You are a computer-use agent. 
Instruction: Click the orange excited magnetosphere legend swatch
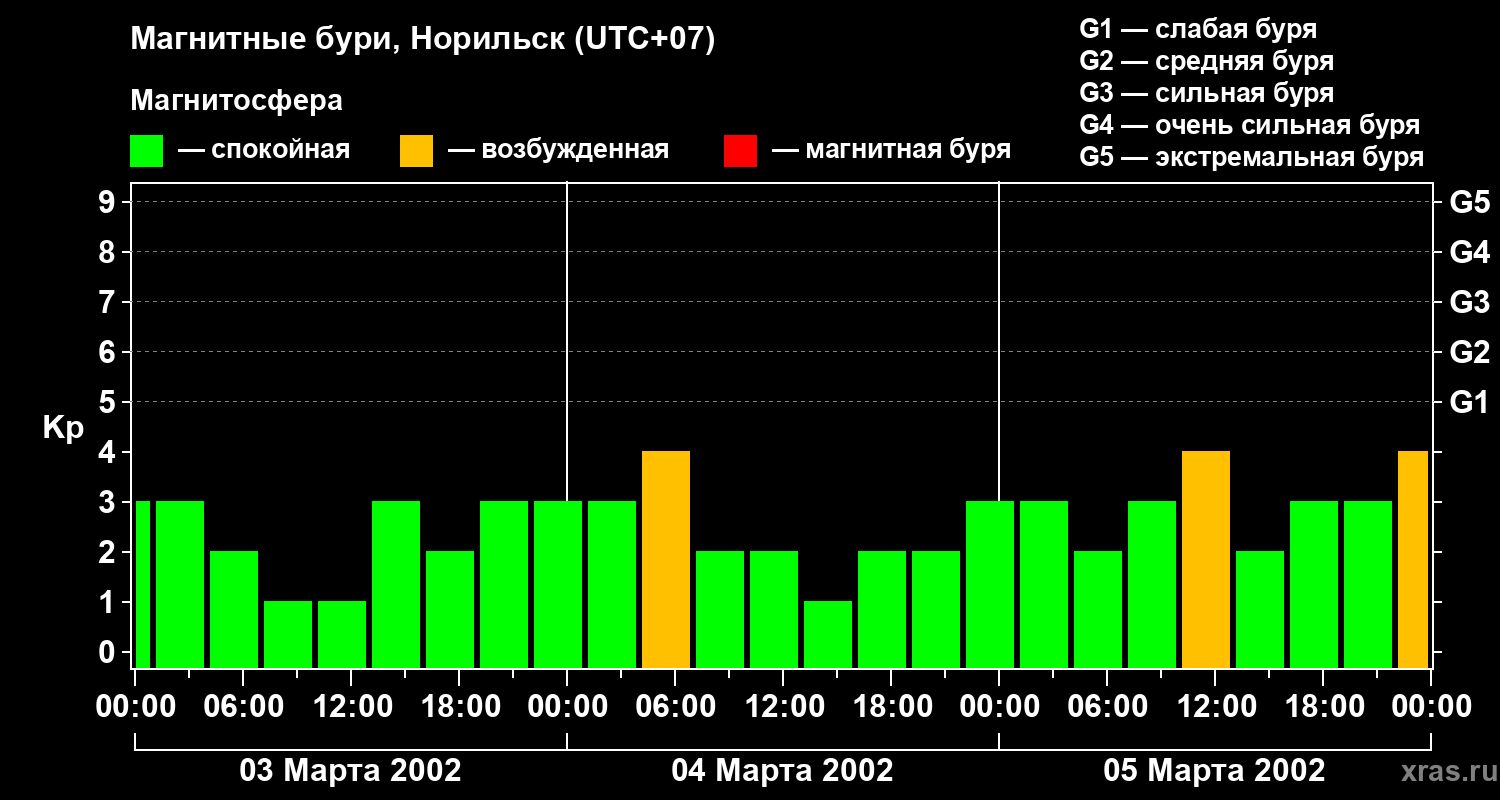[416, 151]
